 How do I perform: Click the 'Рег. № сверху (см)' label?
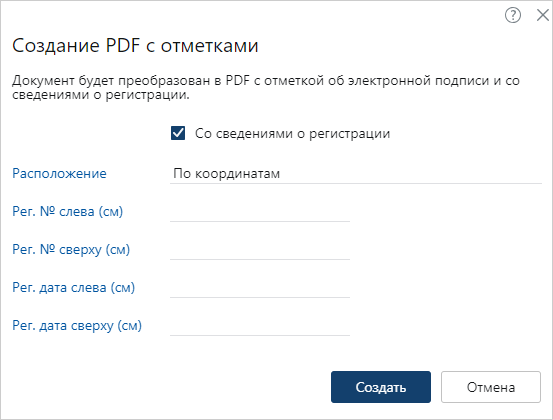pos(71,250)
